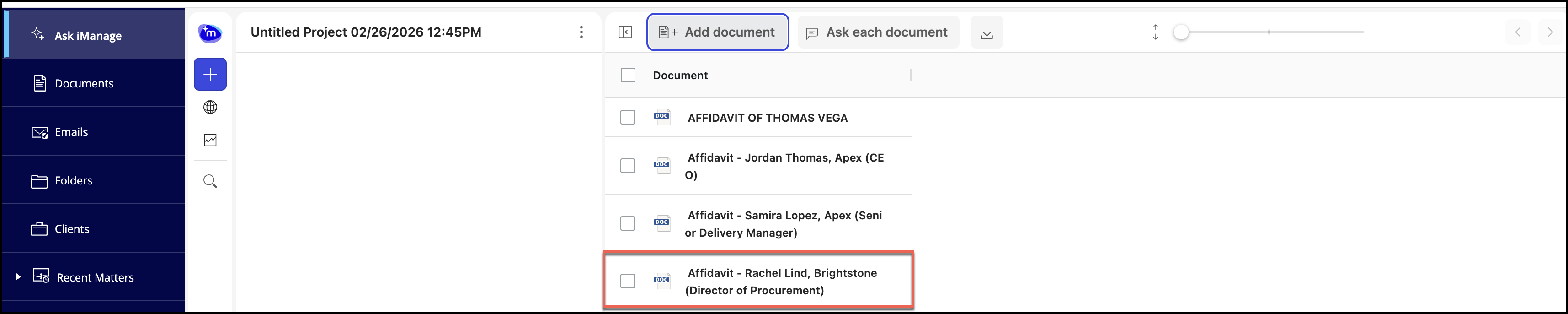Image resolution: width=1568 pixels, height=314 pixels.
Task: Click the magnifying glass search icon
Action: [x=210, y=182]
